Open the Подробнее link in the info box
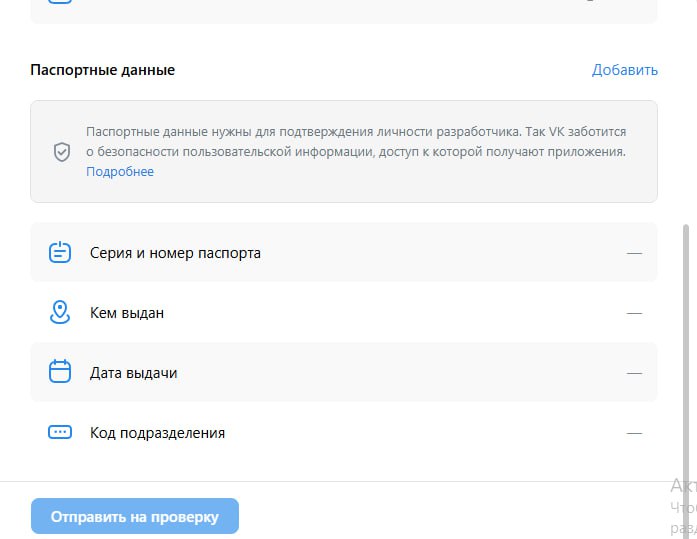Image resolution: width=697 pixels, height=539 pixels. 120,172
